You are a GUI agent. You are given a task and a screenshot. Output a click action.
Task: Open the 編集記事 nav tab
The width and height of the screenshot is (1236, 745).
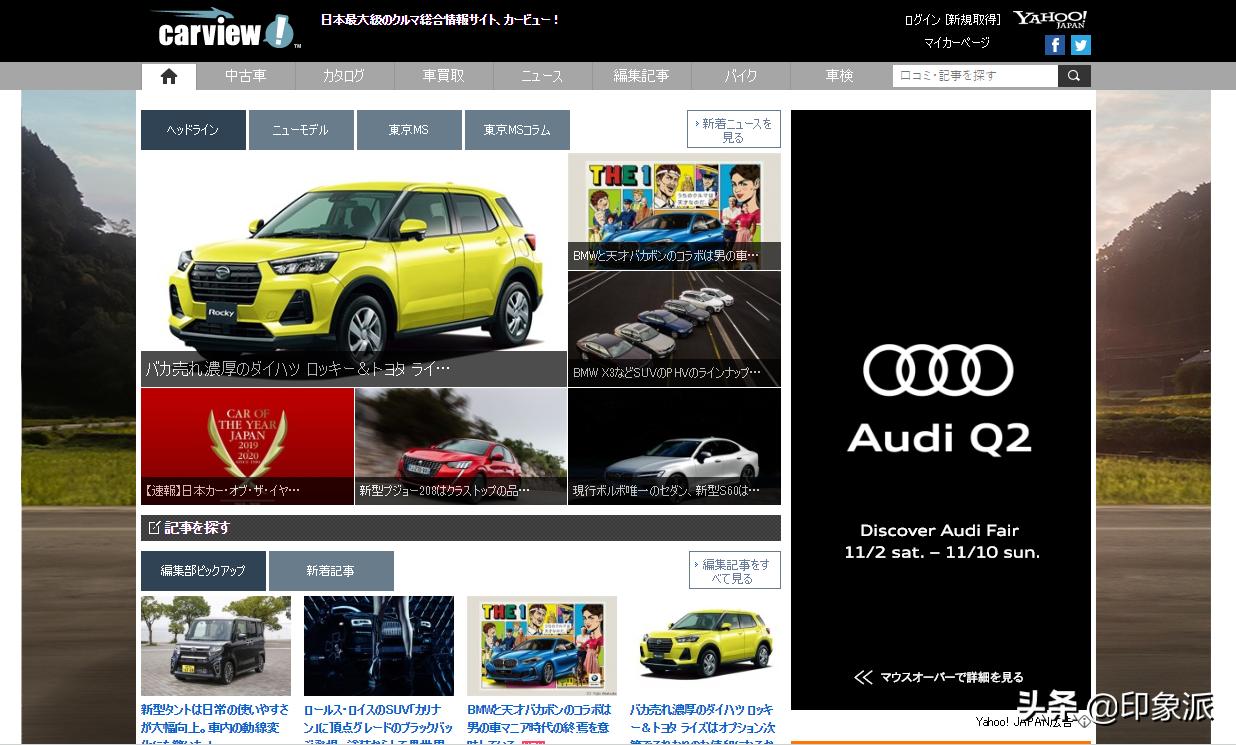[x=641, y=76]
